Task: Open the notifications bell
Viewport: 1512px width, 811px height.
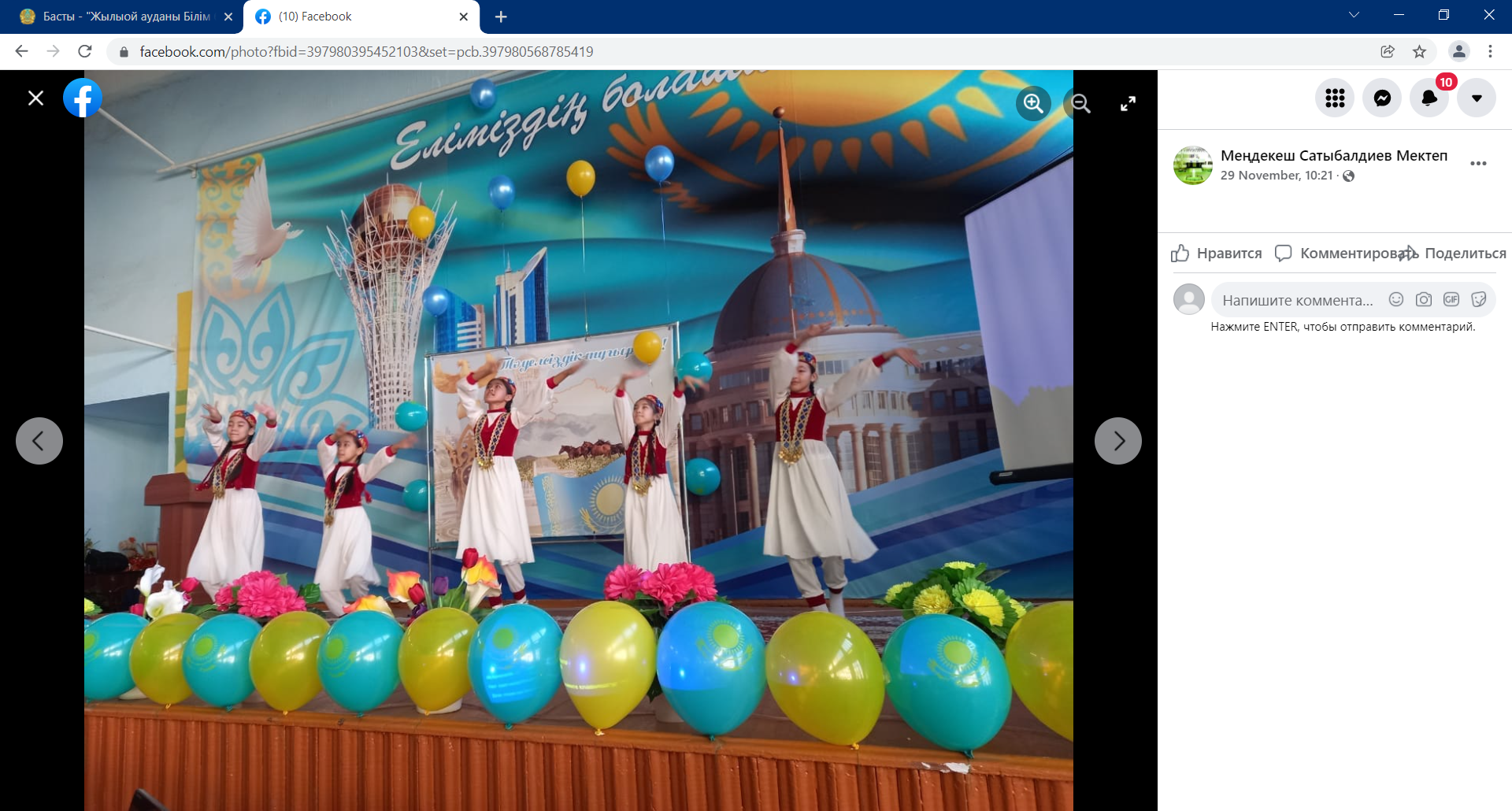Action: coord(1429,98)
